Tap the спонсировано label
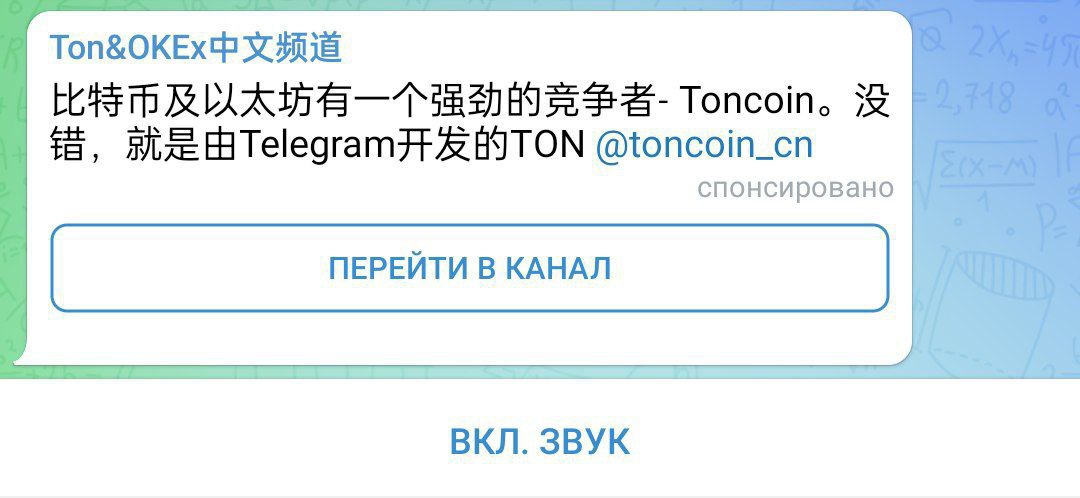The width and height of the screenshot is (1080, 498). pyautogui.click(x=796, y=187)
